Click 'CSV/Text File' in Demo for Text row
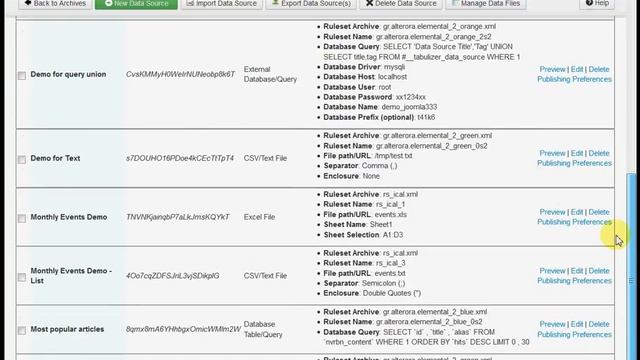Image resolution: width=640 pixels, height=360 pixels. (x=265, y=158)
